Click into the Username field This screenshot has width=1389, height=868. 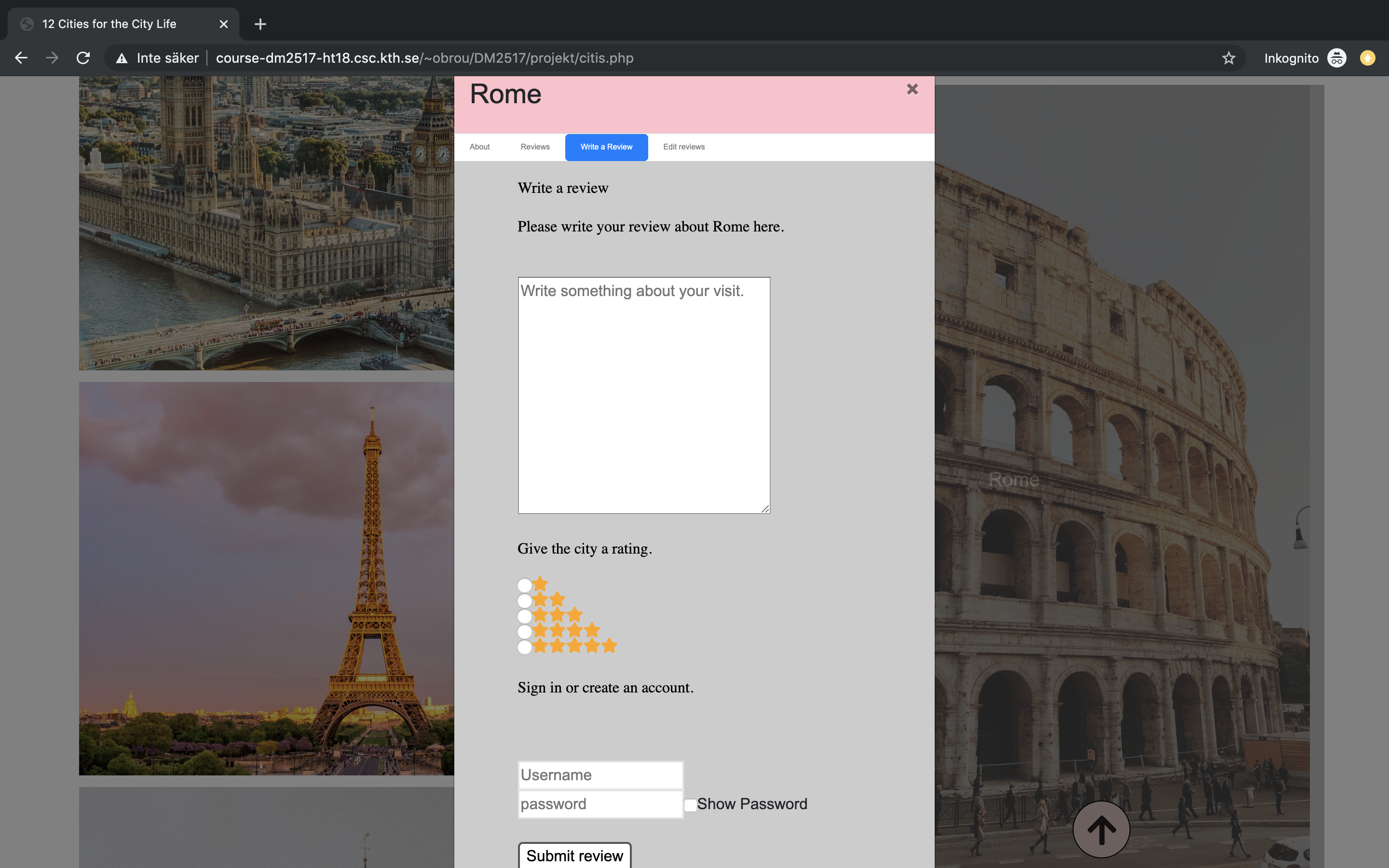pyautogui.click(x=600, y=775)
